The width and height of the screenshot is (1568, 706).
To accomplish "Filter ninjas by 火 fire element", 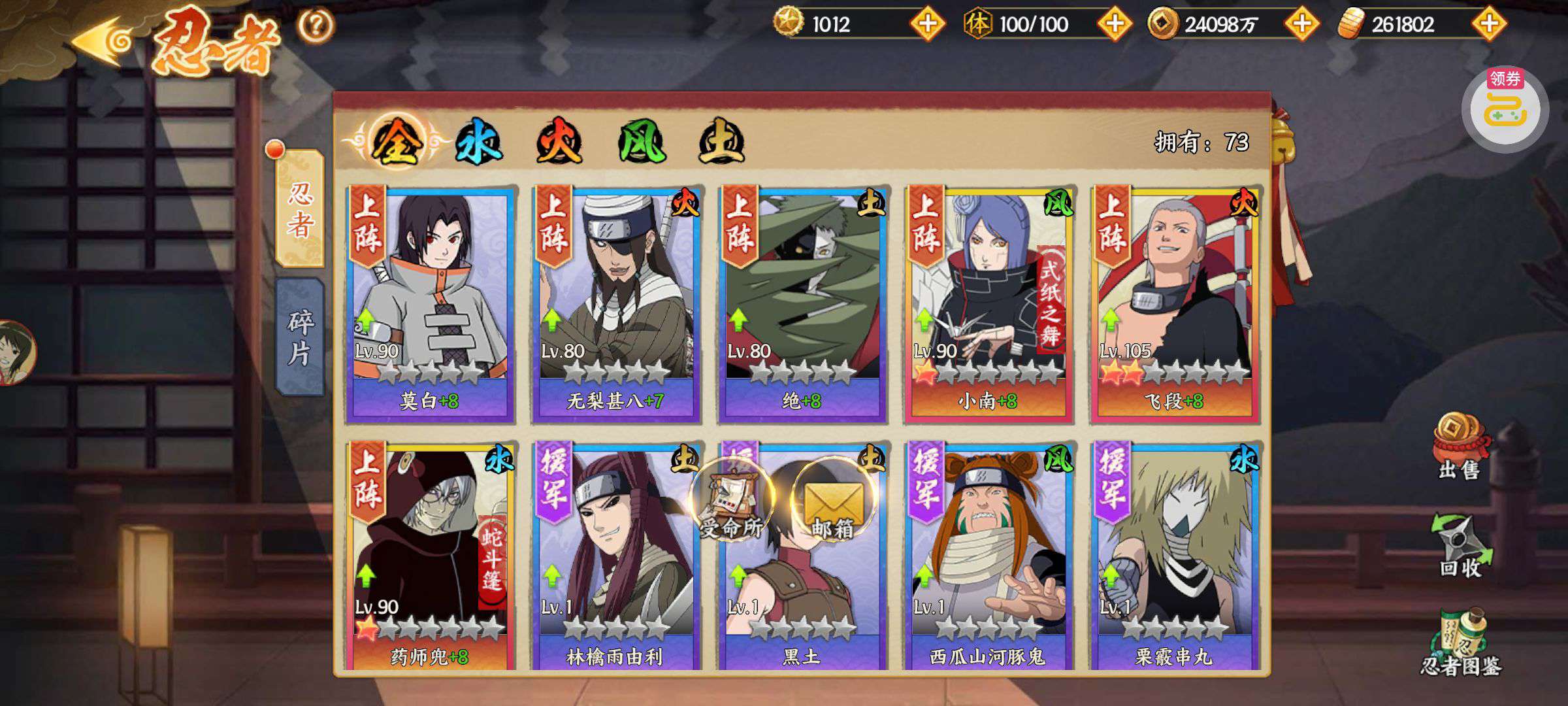I will click(x=559, y=142).
